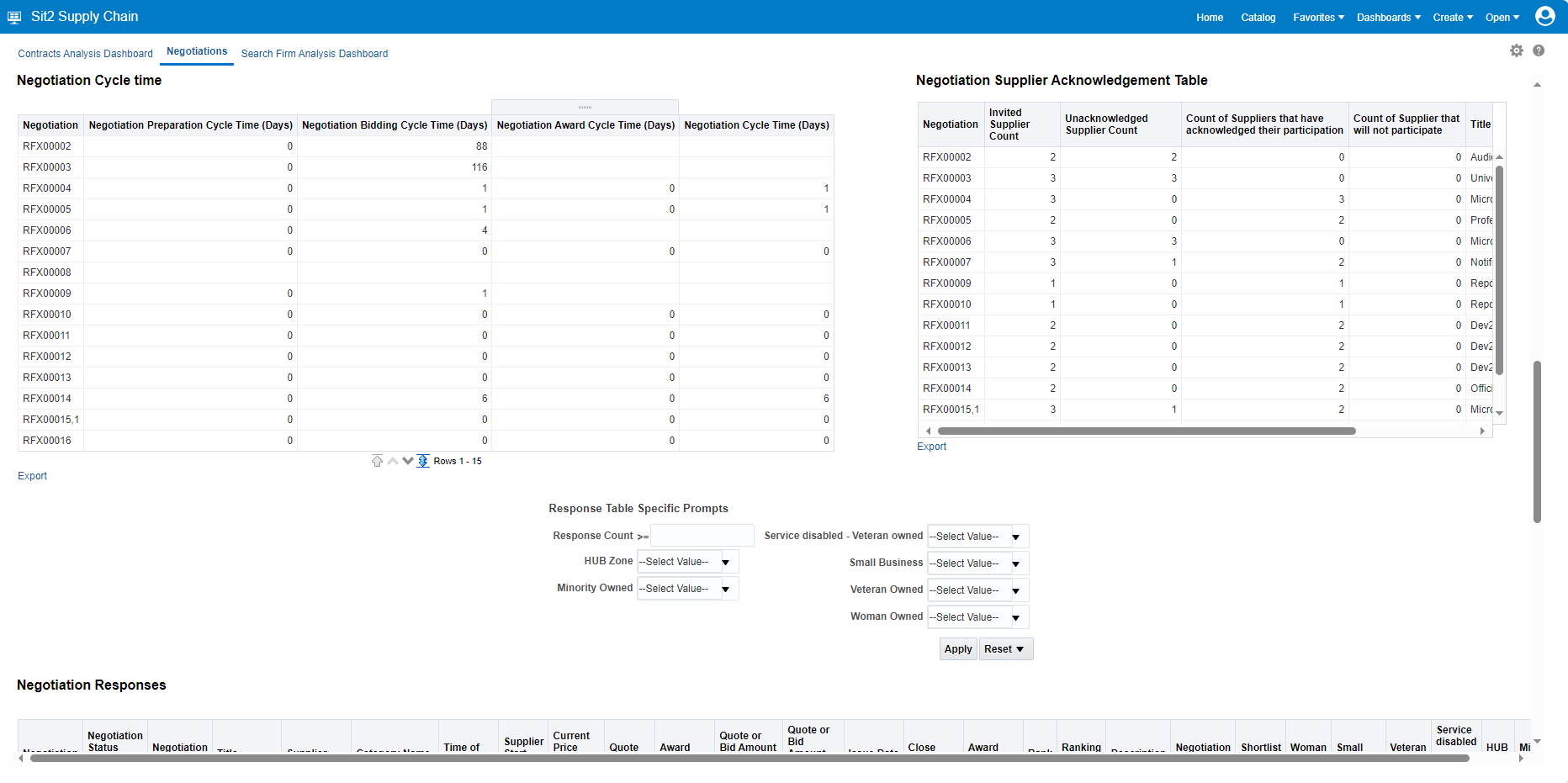This screenshot has height=783, width=1568.
Task: Click the Sit2 Supply Chain logo icon
Action: tap(13, 16)
